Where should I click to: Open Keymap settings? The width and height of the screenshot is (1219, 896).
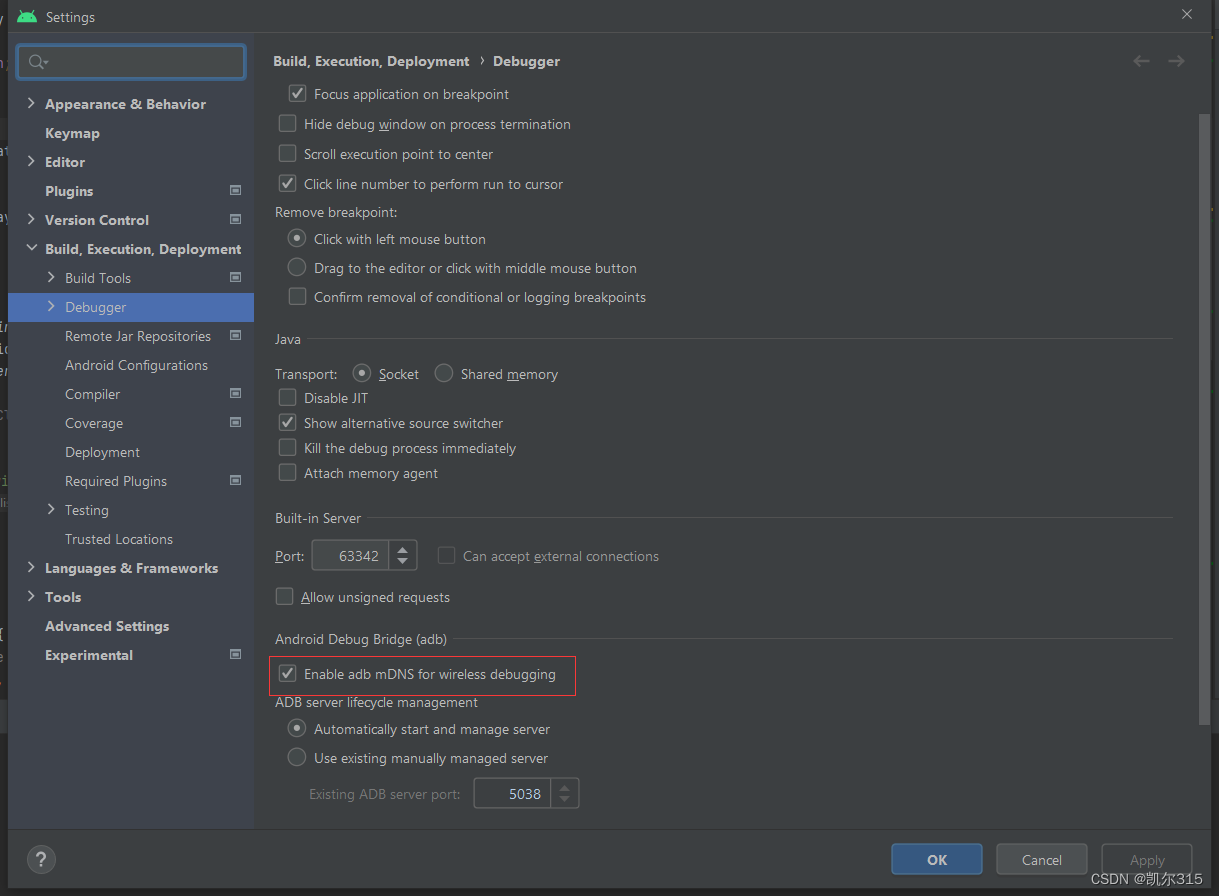point(72,132)
